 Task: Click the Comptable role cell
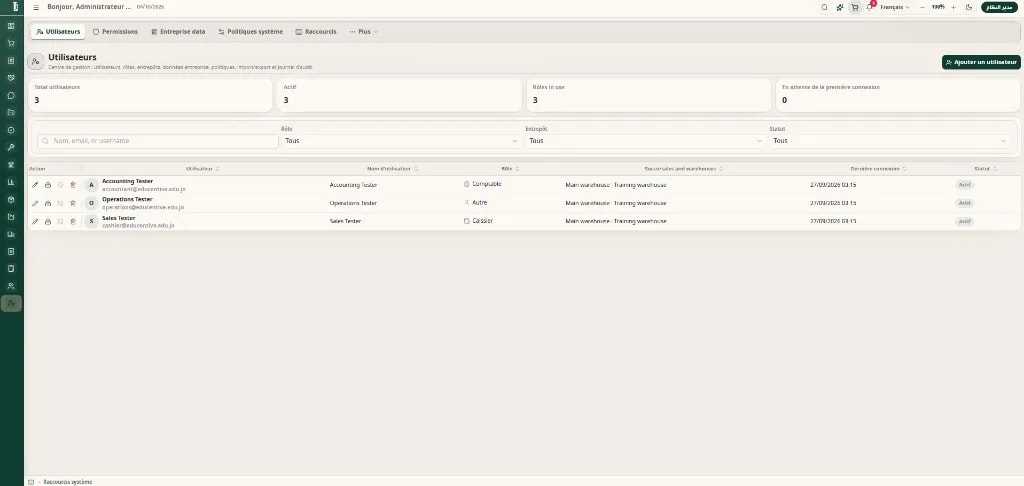tap(483, 184)
